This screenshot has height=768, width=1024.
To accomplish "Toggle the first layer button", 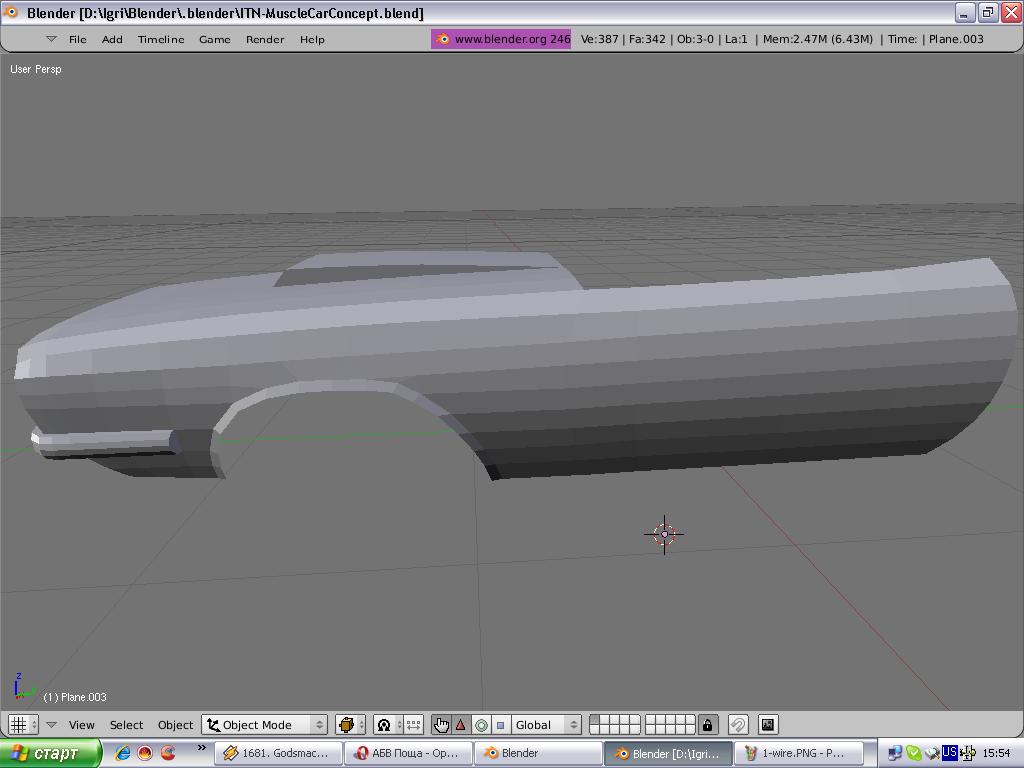I will click(x=594, y=720).
